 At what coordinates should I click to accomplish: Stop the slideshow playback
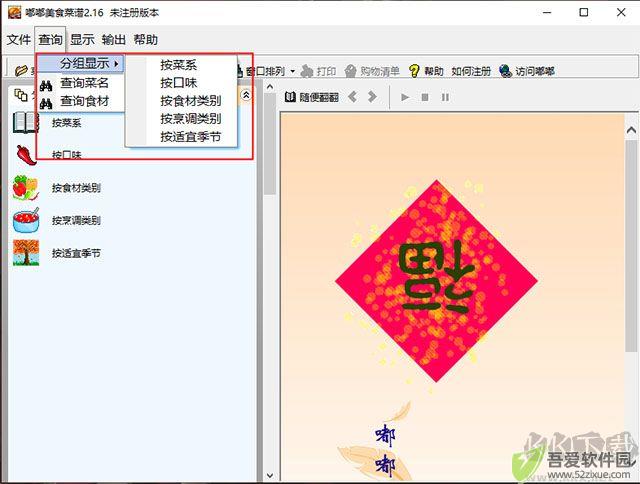[x=425, y=98]
